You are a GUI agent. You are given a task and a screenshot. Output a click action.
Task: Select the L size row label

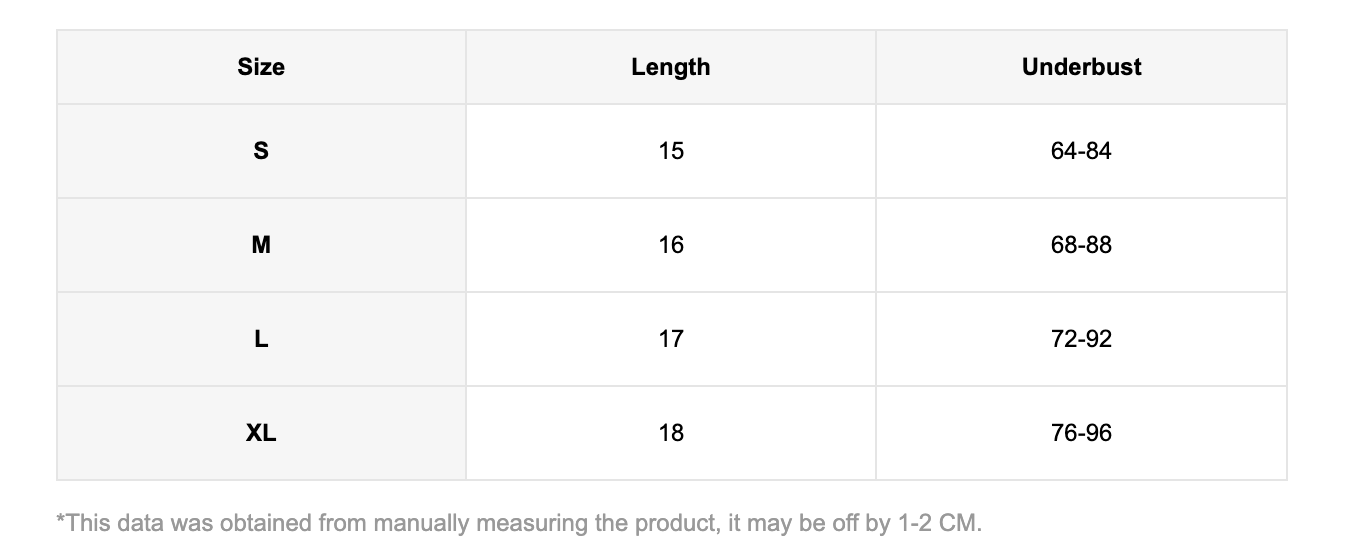point(261,339)
